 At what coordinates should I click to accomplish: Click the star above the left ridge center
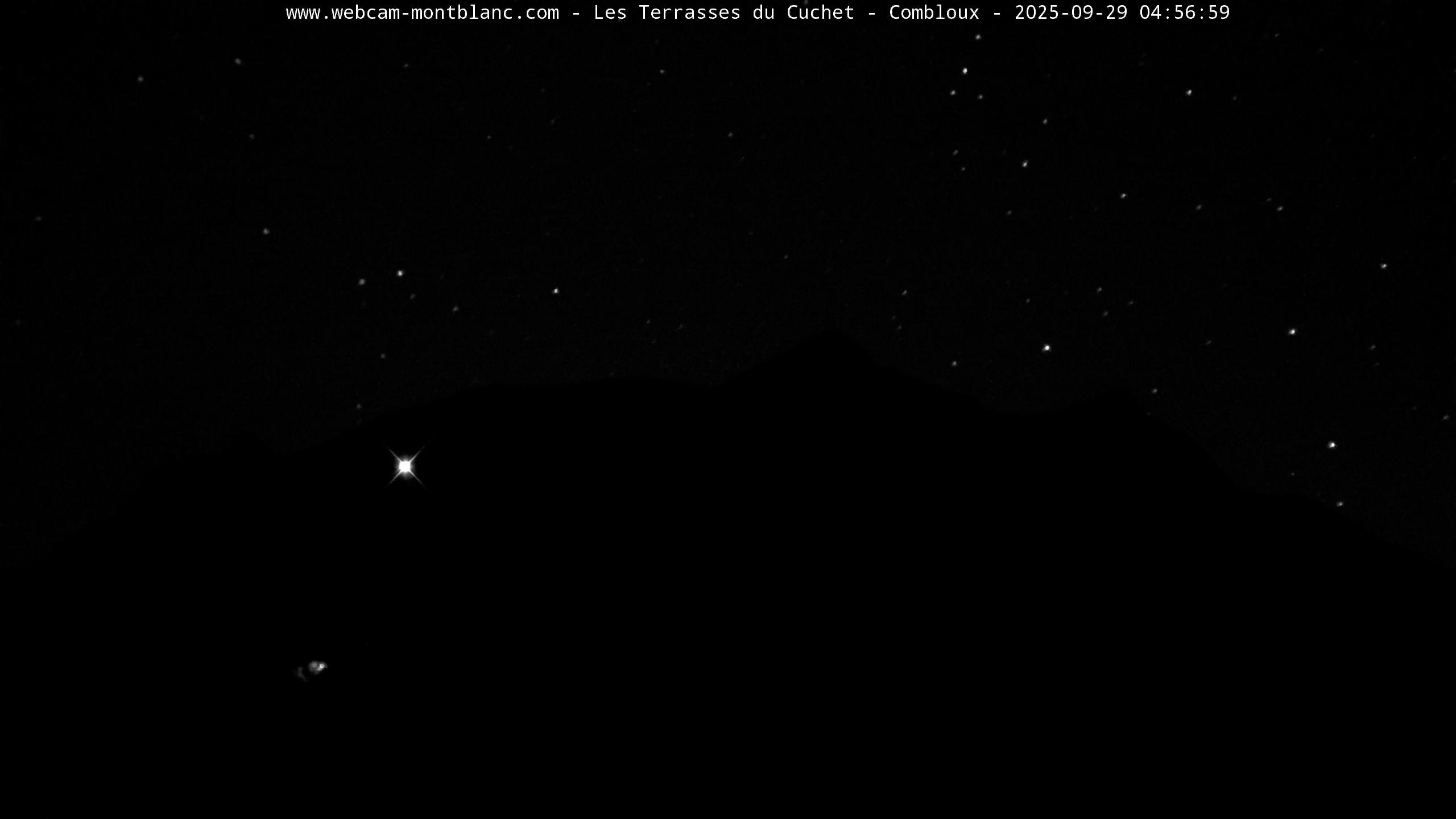pyautogui.click(x=556, y=291)
